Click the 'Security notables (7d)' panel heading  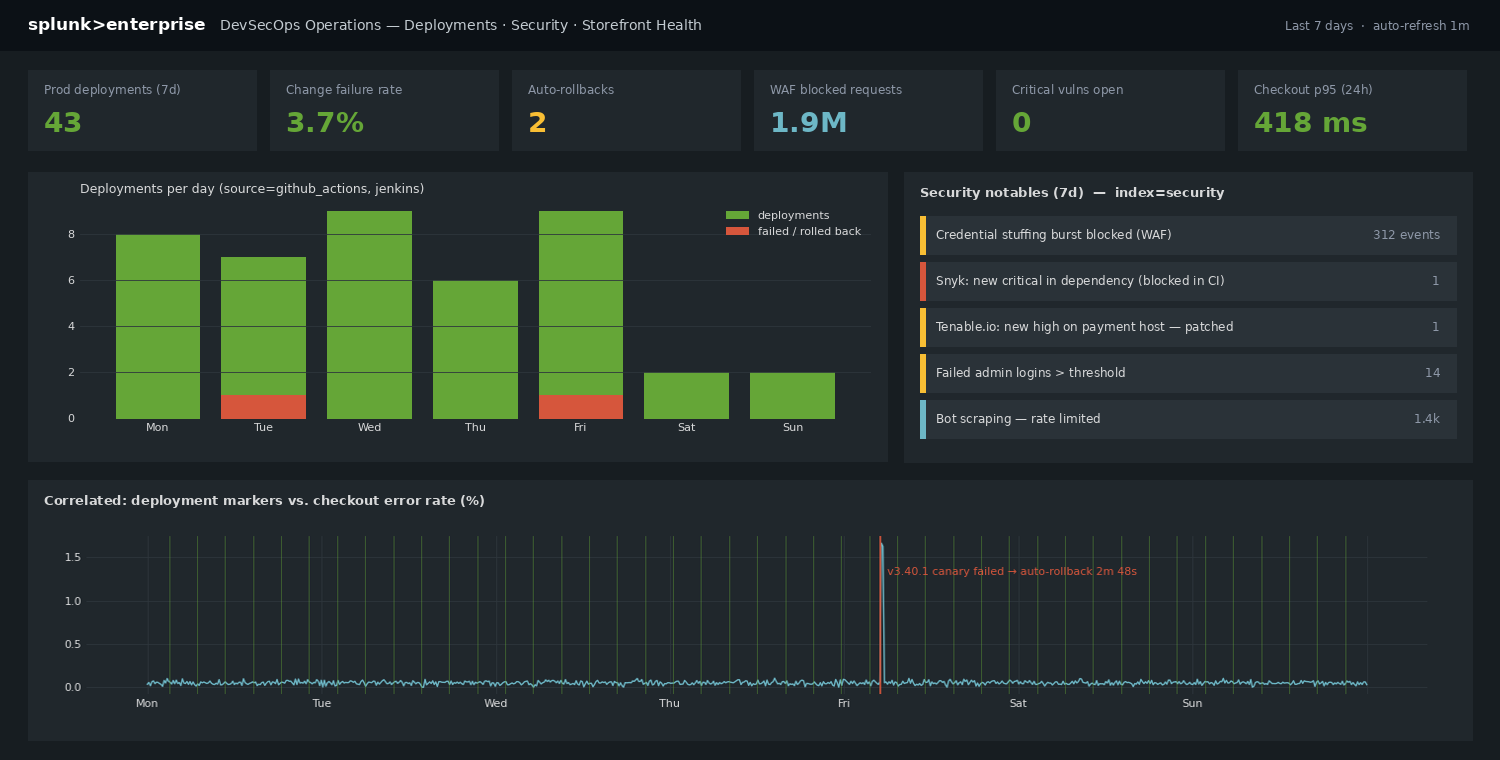tap(1072, 193)
